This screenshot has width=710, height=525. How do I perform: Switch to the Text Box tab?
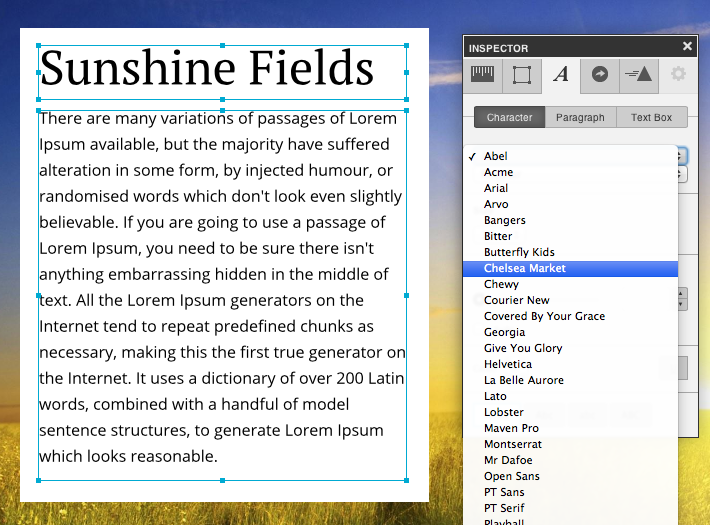point(651,117)
